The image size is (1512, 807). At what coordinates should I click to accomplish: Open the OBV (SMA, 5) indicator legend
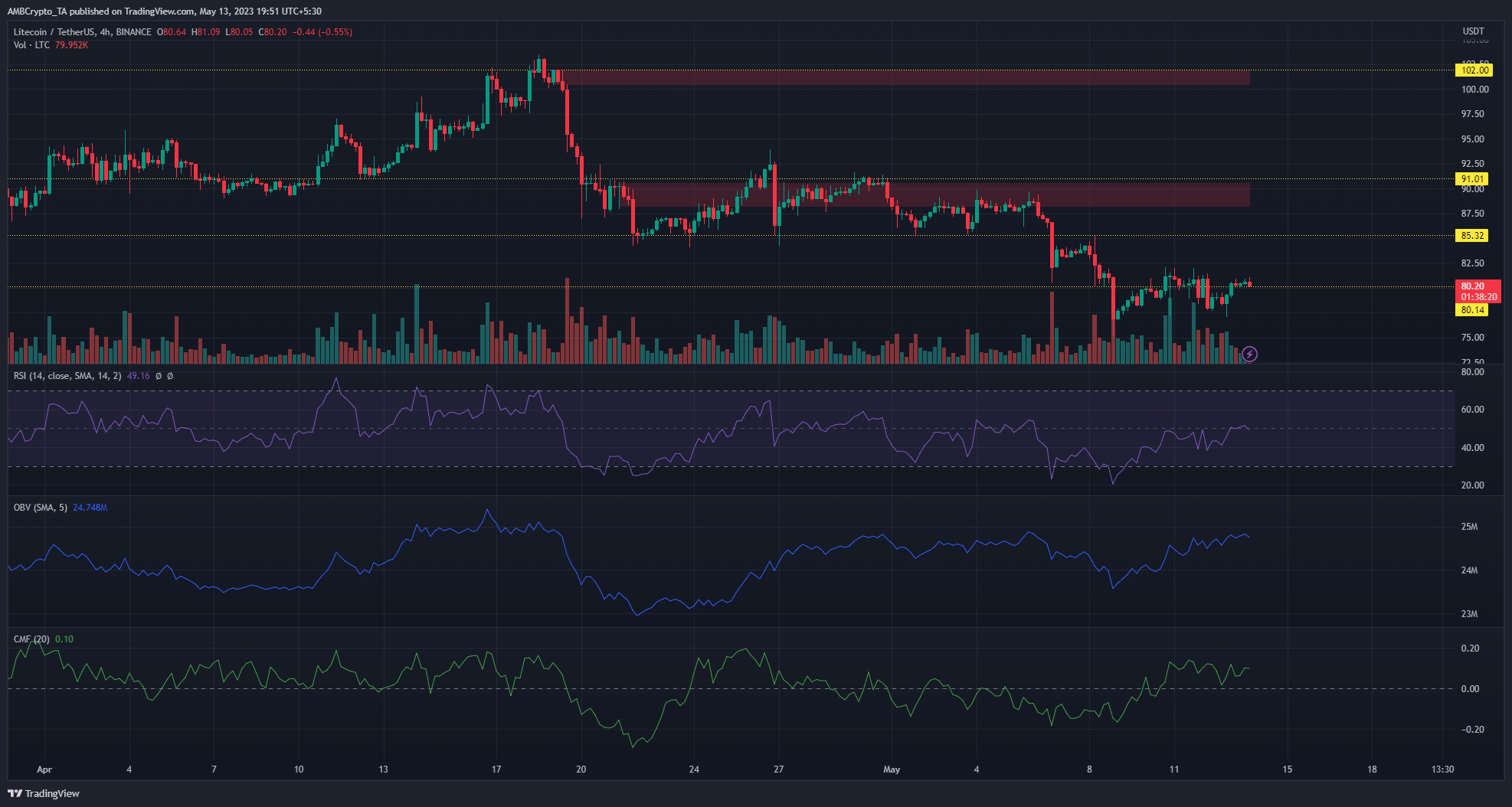coord(41,508)
